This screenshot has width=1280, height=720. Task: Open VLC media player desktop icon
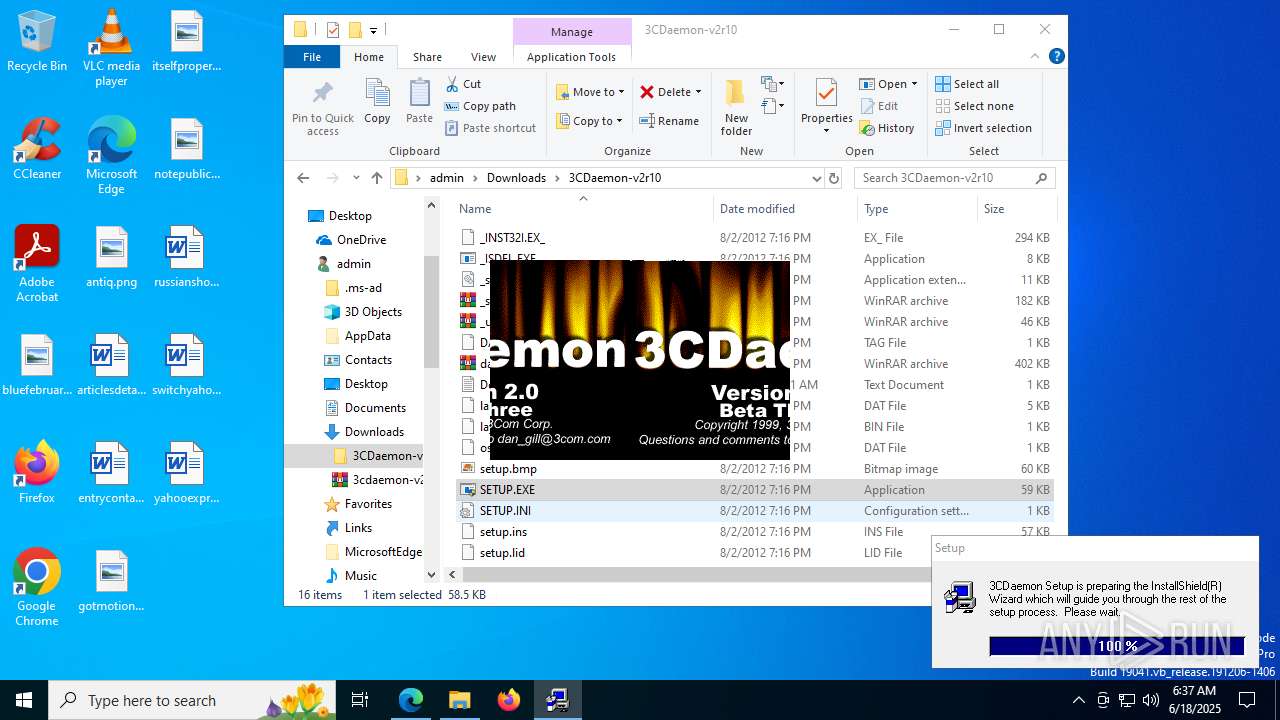pos(111,48)
